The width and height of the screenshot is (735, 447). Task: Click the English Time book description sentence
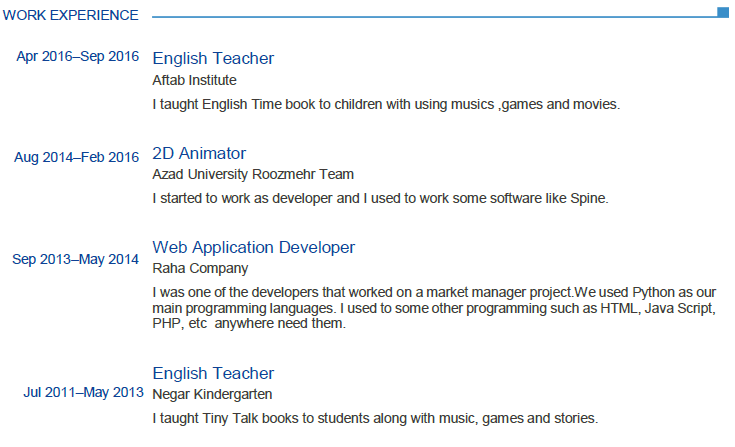pyautogui.click(x=387, y=103)
